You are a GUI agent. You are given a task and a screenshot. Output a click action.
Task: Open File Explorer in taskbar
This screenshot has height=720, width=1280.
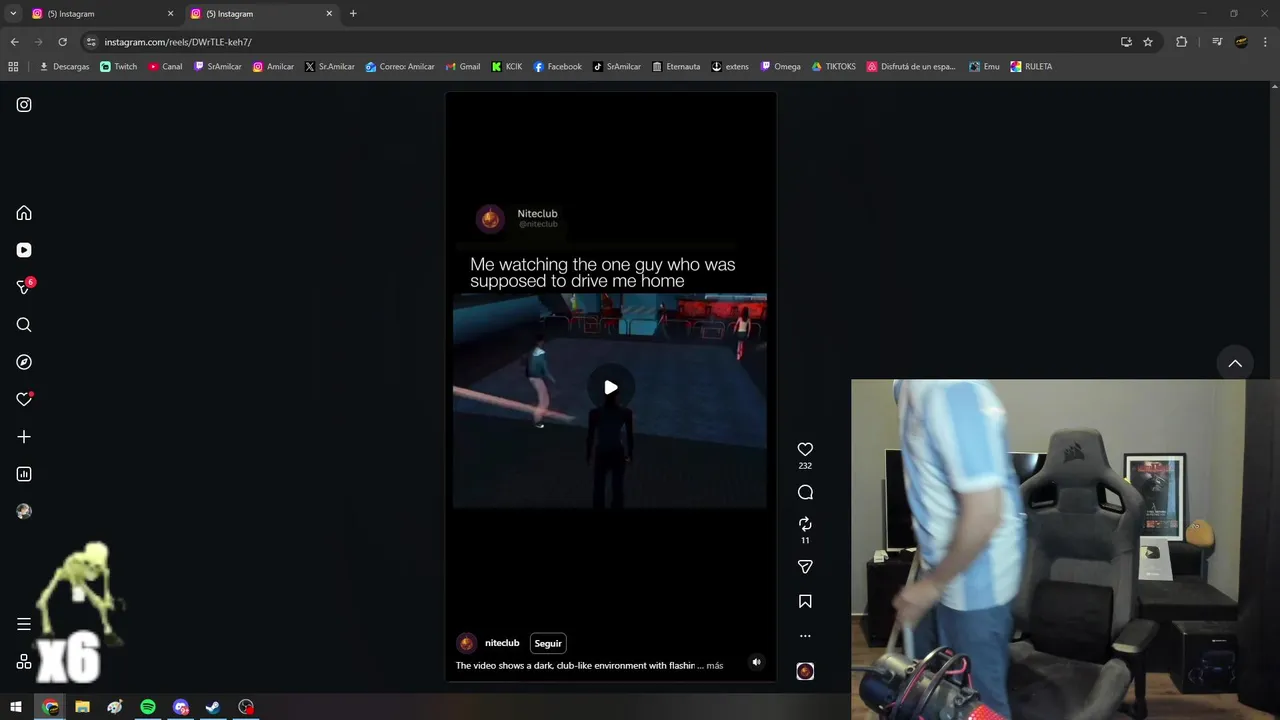point(82,707)
